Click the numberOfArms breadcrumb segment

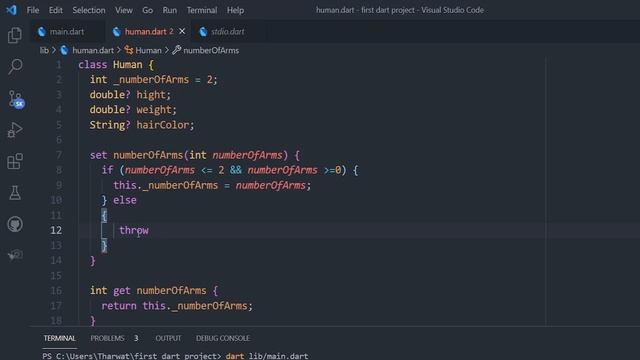click(211, 50)
